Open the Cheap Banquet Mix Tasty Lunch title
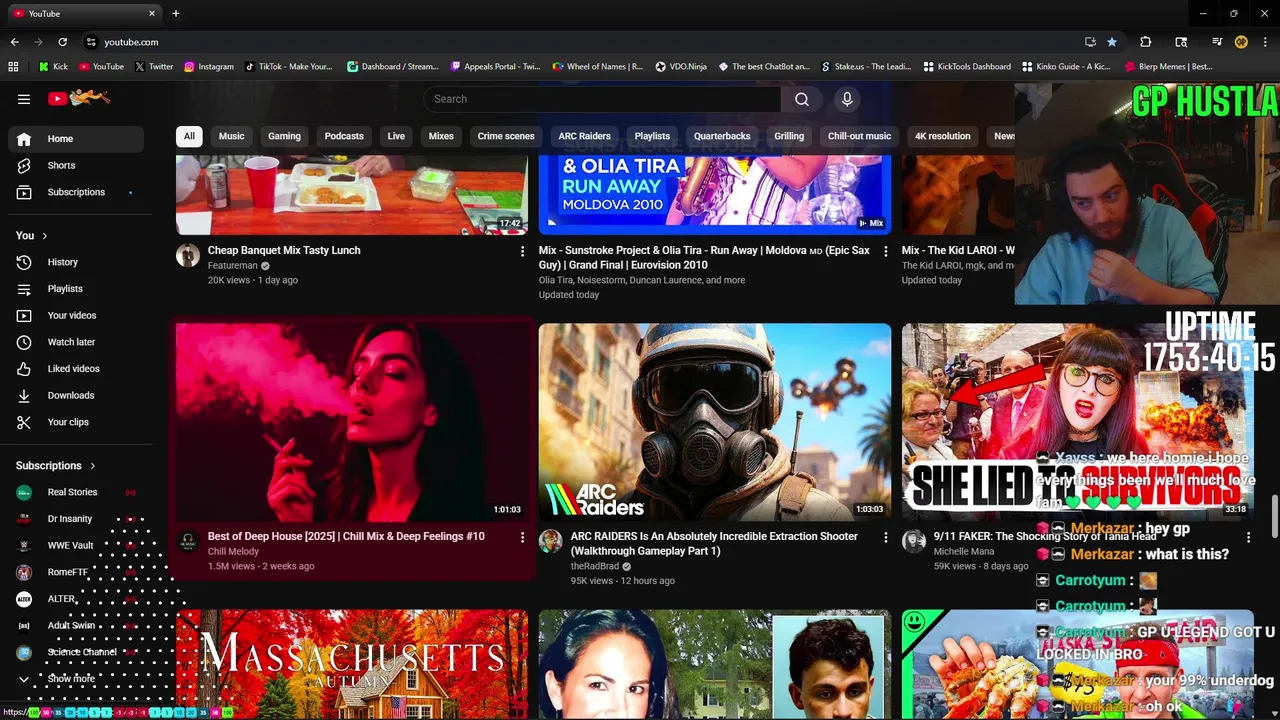 point(284,250)
